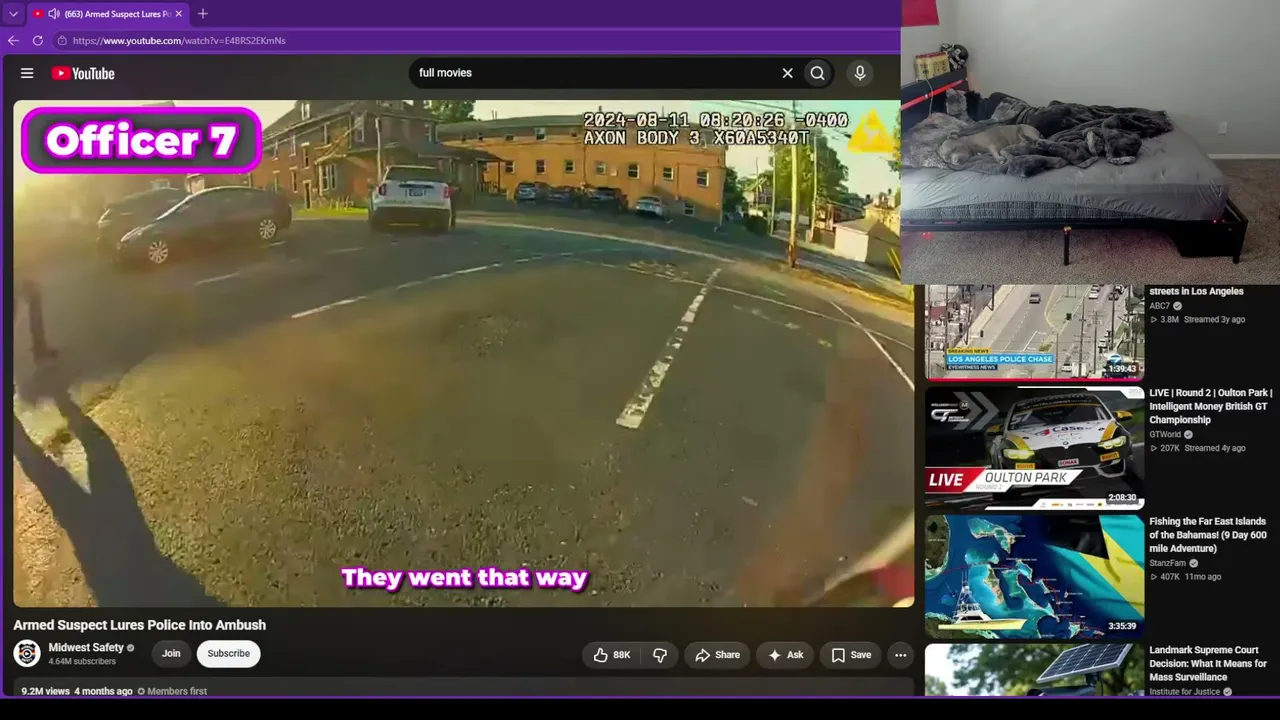1280x720 pixels.
Task: Visit the Institute for Justice channel
Action: click(1185, 691)
